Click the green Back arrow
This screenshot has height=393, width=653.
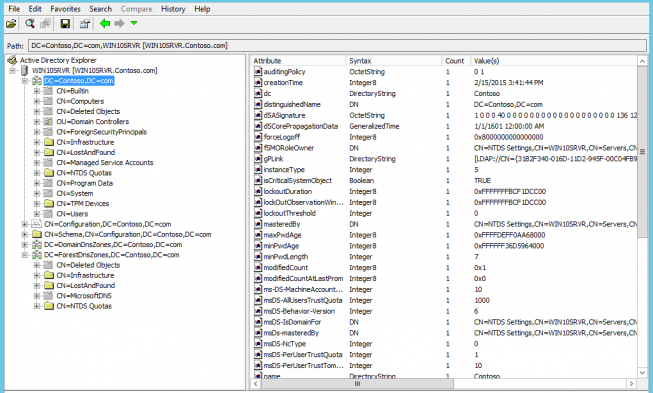105,24
